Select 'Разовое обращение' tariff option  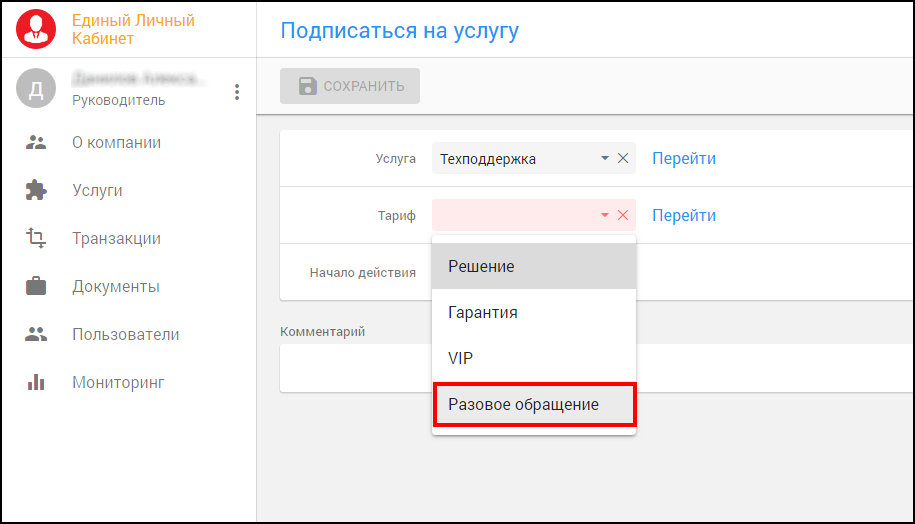(533, 405)
